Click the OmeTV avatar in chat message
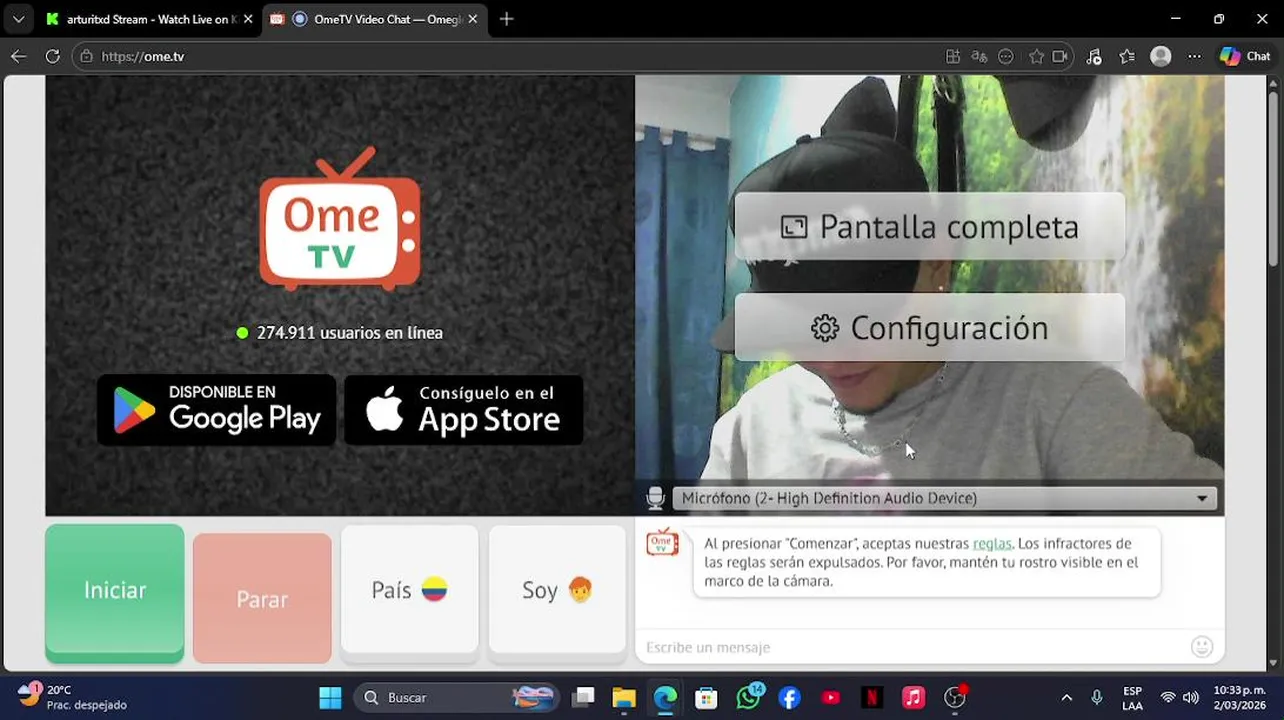 (x=662, y=541)
